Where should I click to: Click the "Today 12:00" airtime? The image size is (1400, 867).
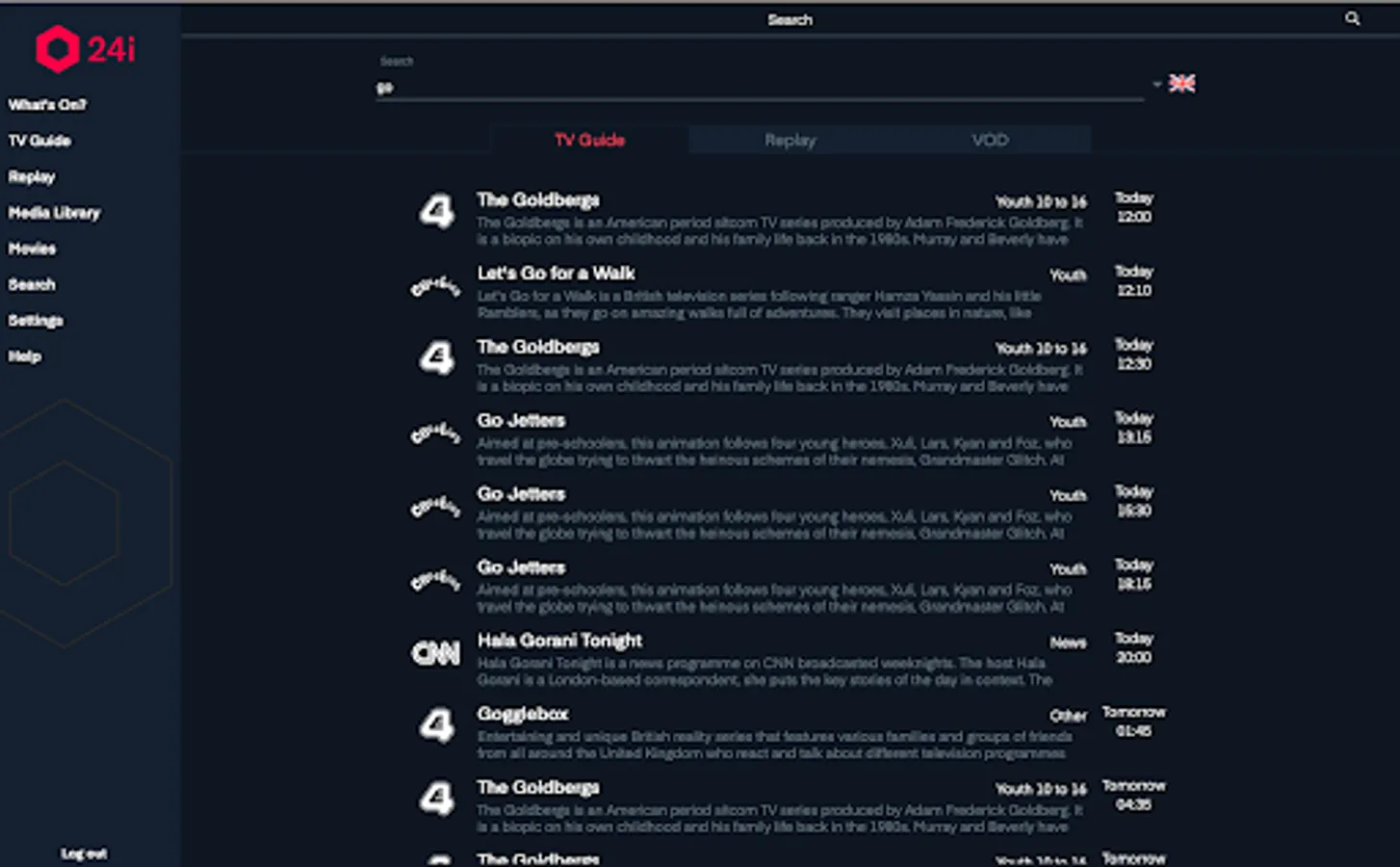pos(1134,207)
